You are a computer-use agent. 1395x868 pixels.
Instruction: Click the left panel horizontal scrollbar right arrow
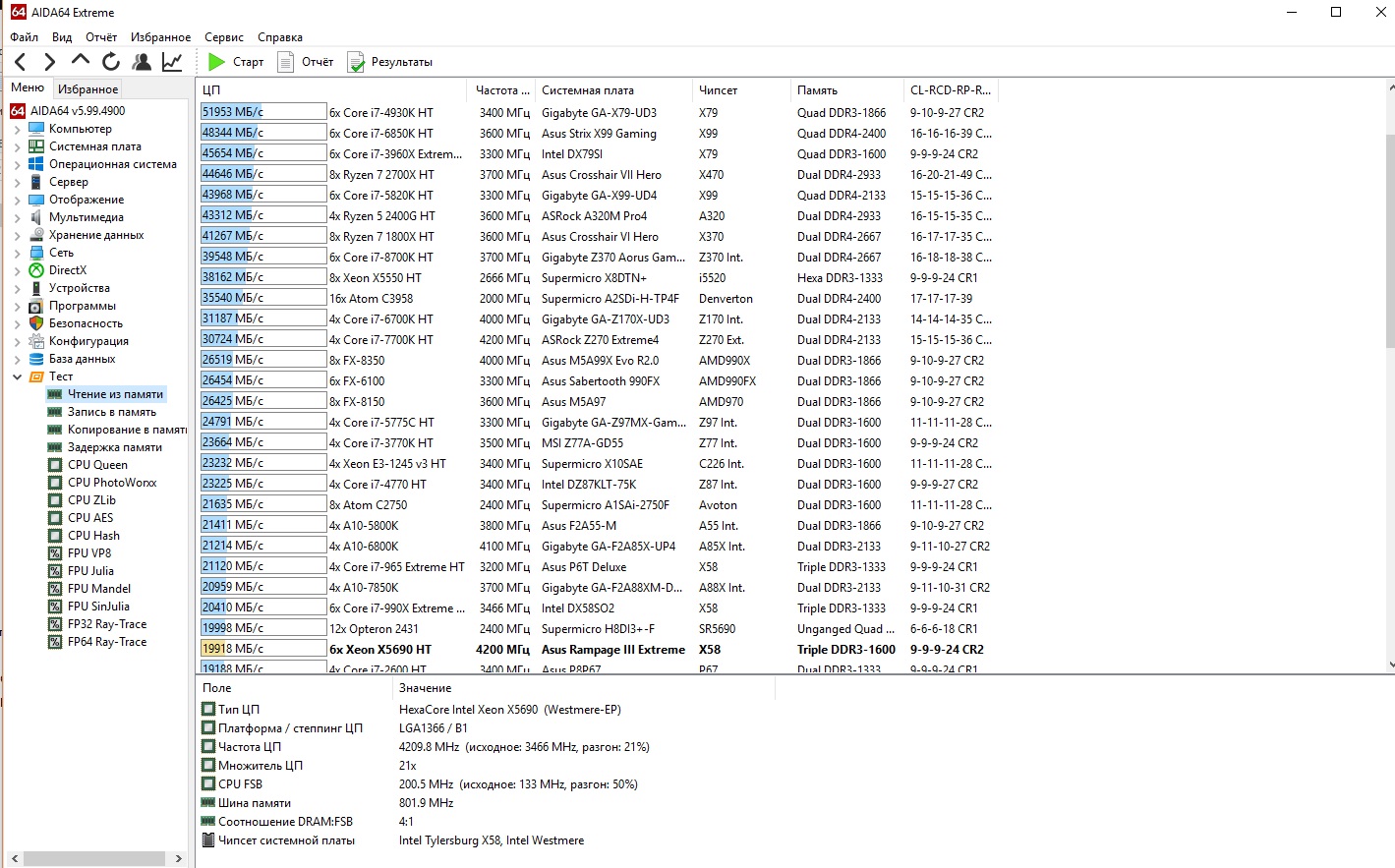pos(178,858)
